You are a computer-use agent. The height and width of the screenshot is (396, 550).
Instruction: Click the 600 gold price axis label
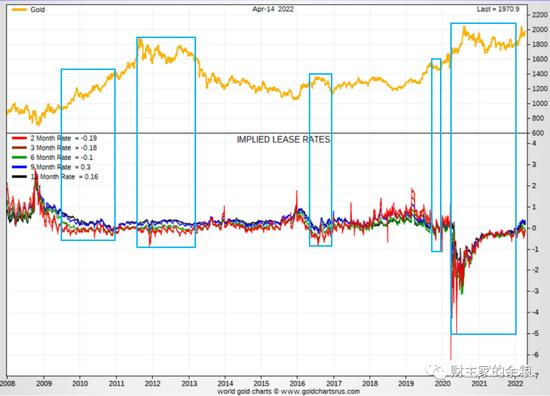click(539, 133)
